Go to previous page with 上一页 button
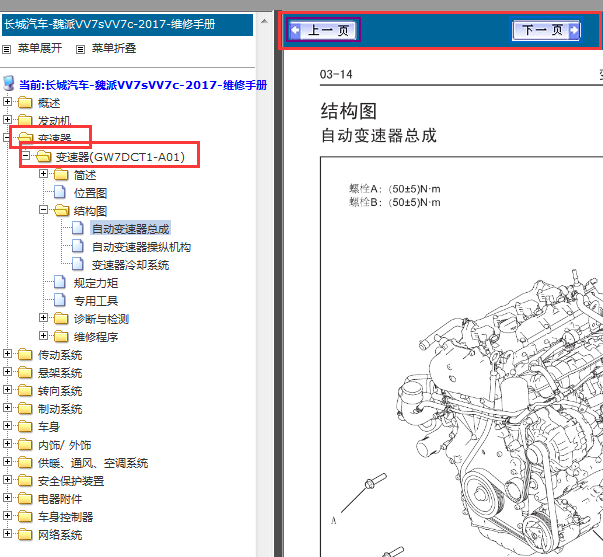Image resolution: width=603 pixels, height=557 pixels. click(323, 30)
